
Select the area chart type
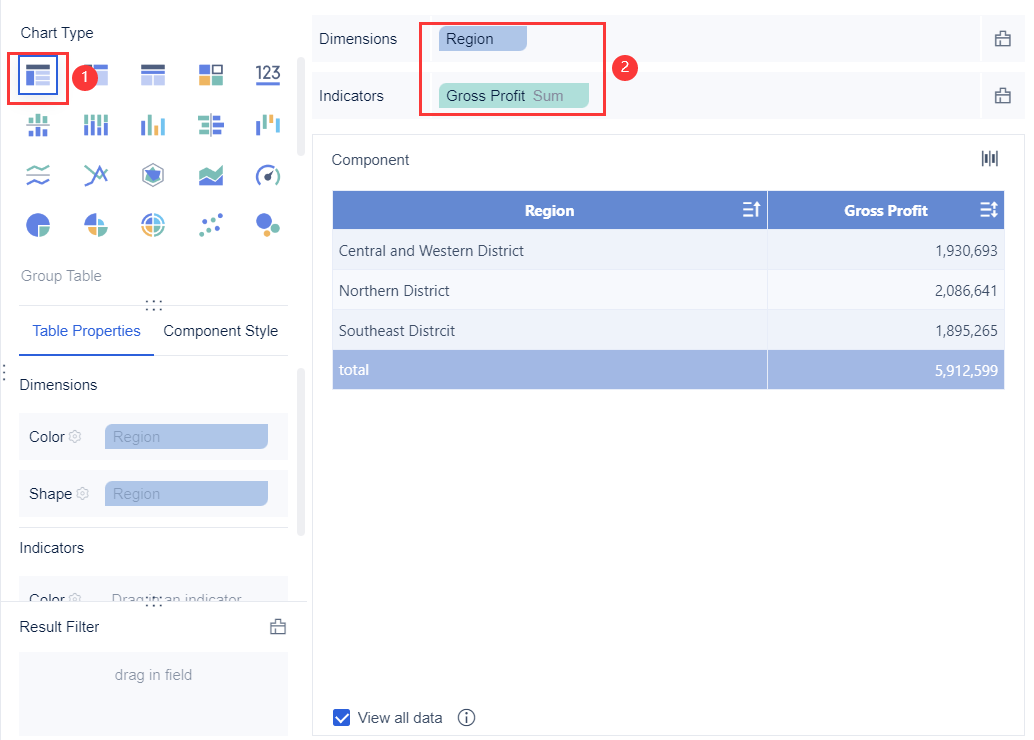click(x=210, y=174)
